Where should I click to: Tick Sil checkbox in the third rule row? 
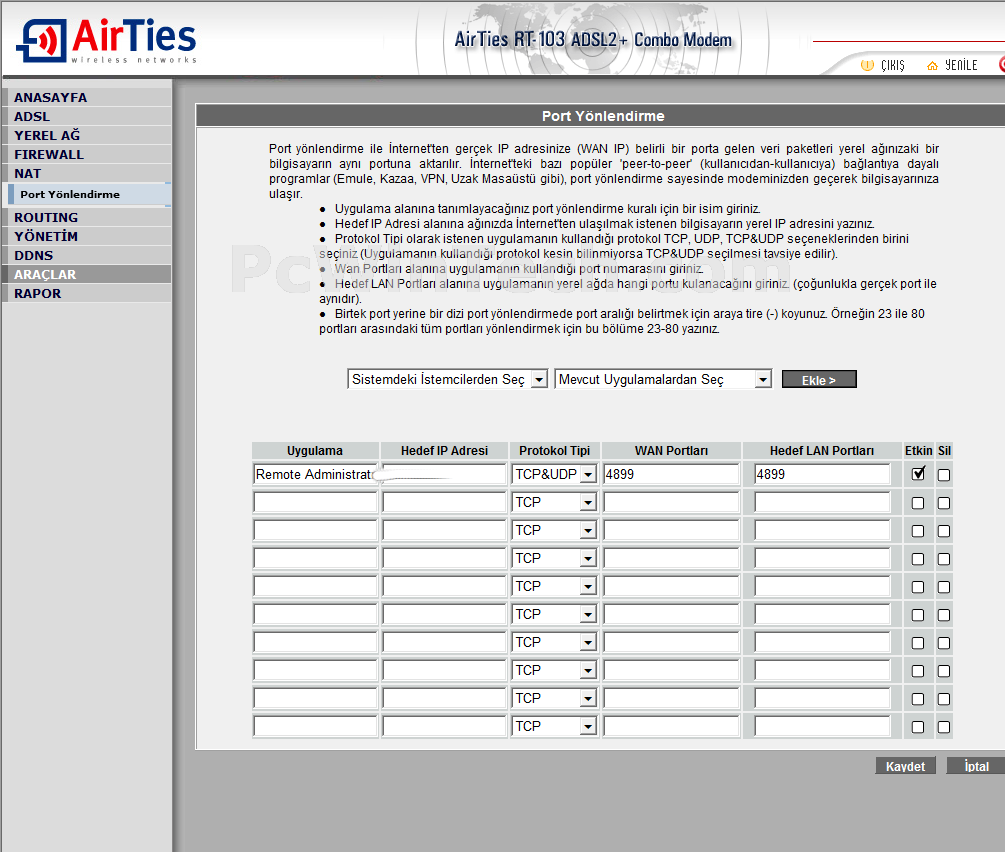pyautogui.click(x=943, y=531)
